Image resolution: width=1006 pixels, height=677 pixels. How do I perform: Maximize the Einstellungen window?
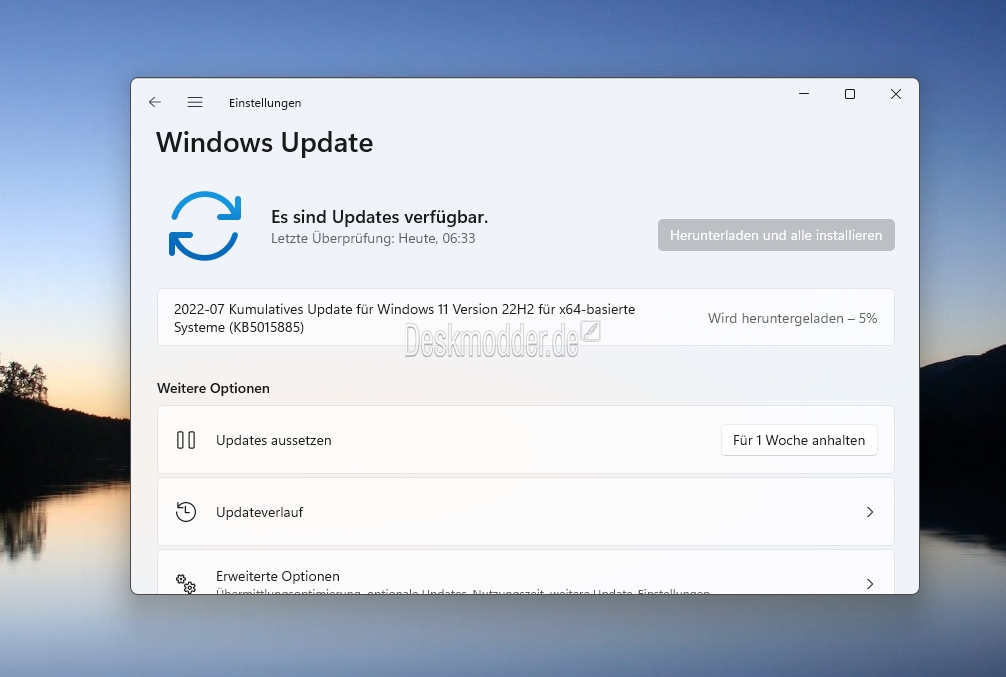coord(850,94)
